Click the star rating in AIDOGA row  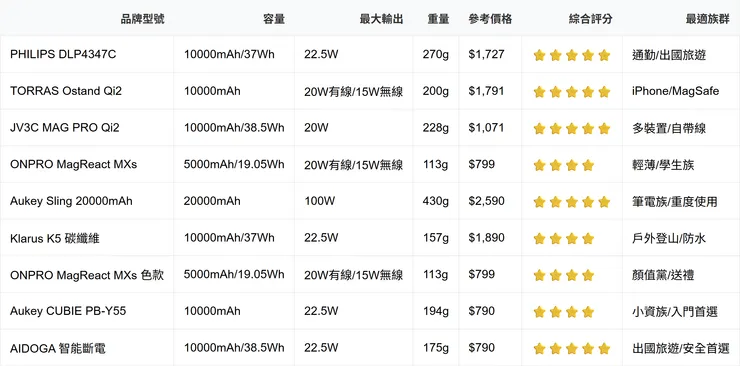coord(572,349)
